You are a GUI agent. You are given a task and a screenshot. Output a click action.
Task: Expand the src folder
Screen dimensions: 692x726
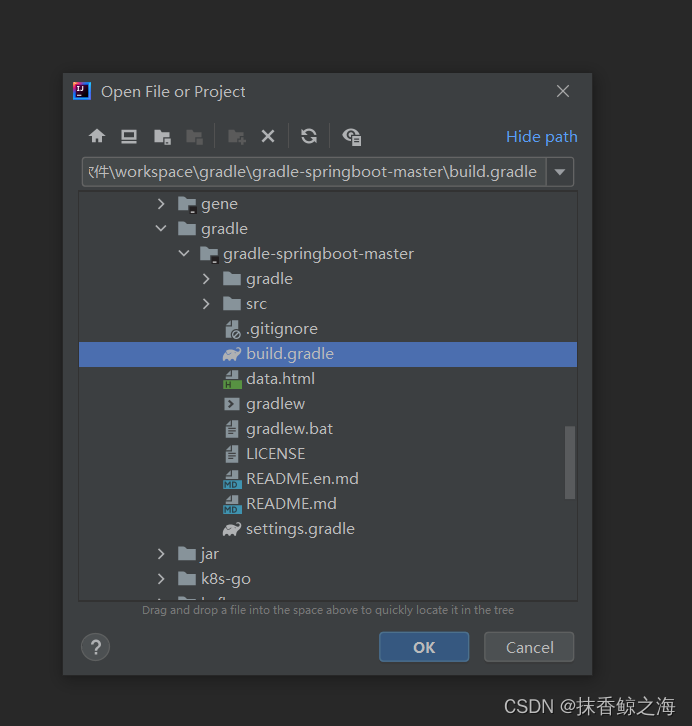[x=206, y=304]
